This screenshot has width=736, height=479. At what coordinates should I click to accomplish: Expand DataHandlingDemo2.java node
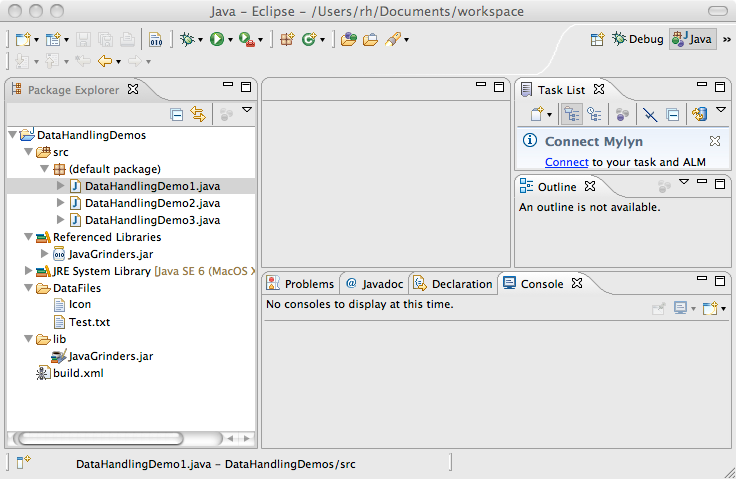[60, 202]
